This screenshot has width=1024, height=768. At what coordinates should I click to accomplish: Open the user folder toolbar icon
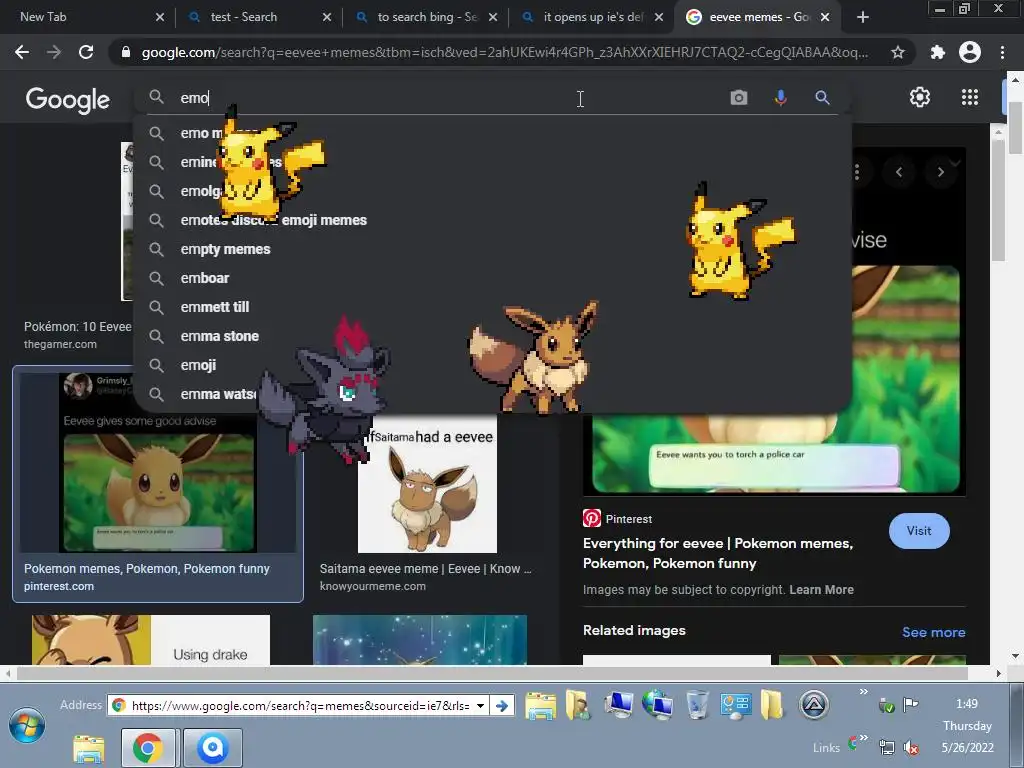579,705
